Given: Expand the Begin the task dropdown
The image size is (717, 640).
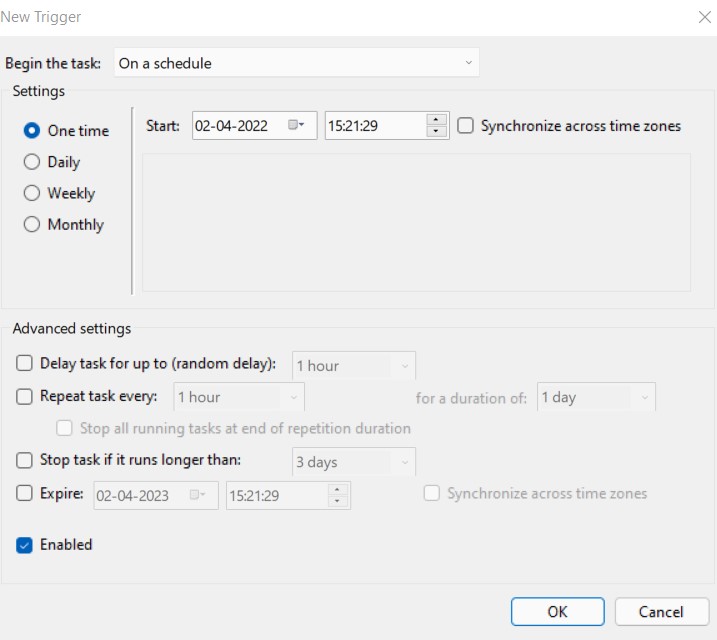Looking at the screenshot, I should [x=296, y=63].
